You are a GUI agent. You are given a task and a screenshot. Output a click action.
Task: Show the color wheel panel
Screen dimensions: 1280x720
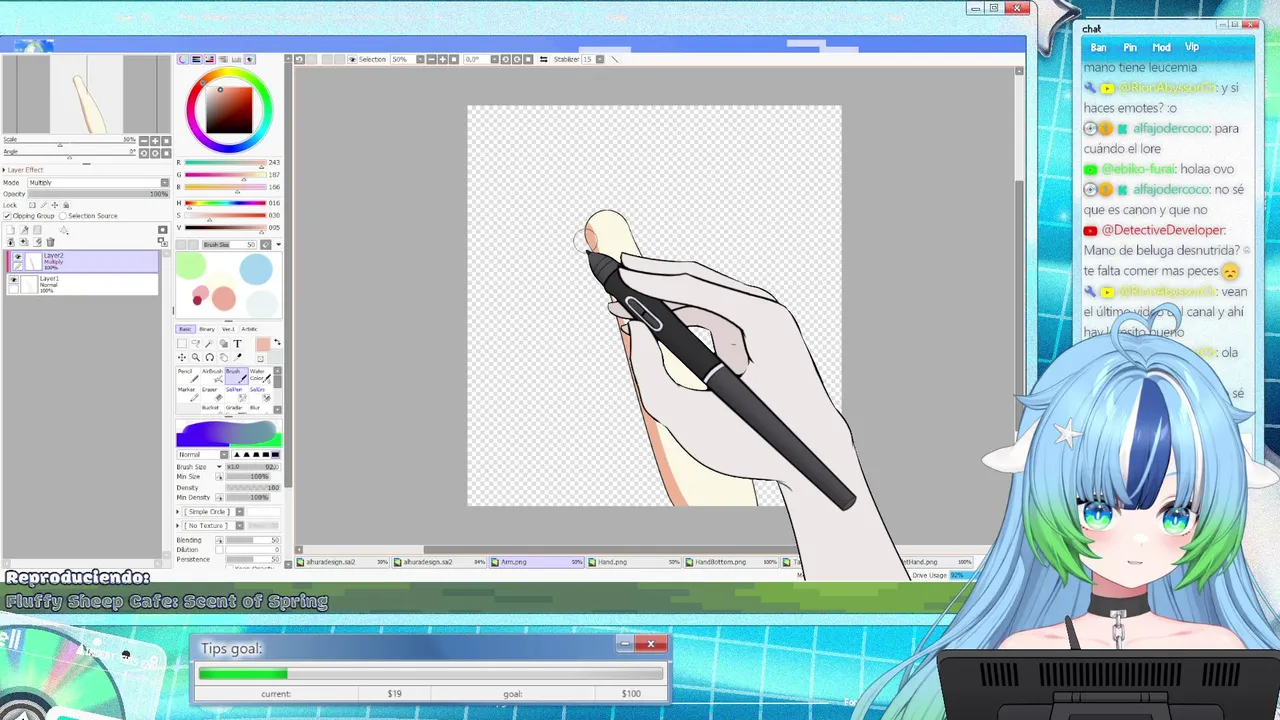coord(183,59)
